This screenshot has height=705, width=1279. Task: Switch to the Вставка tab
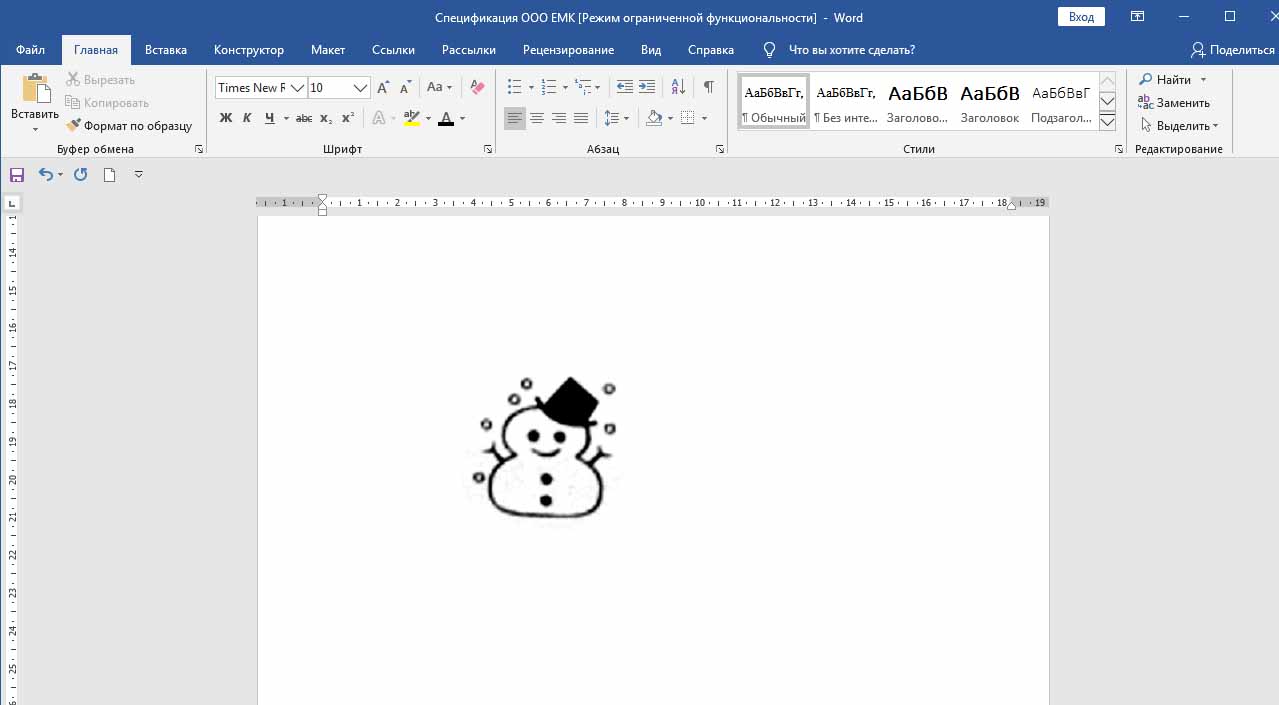166,50
